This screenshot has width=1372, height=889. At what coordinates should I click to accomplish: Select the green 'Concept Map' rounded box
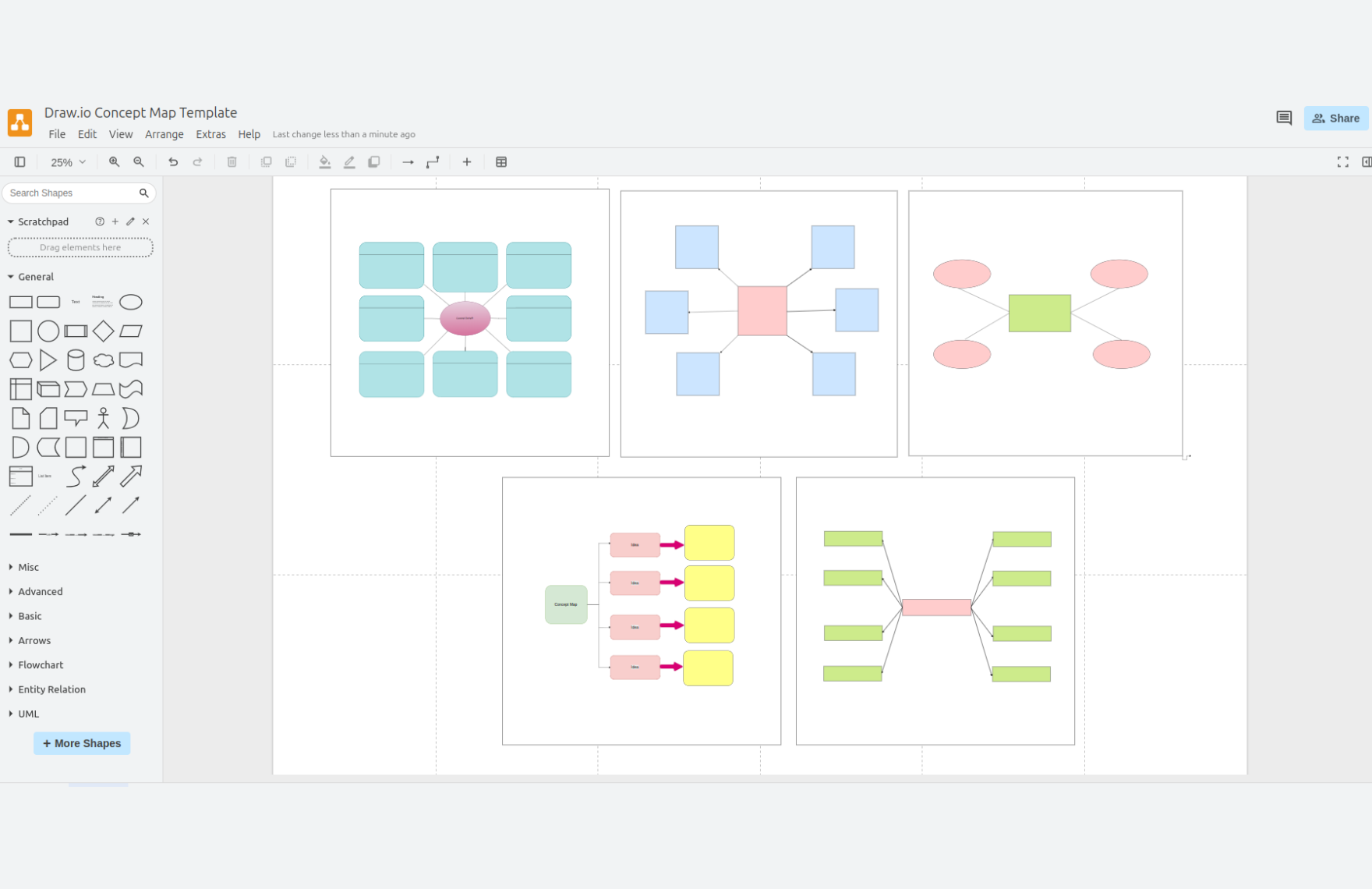tap(566, 604)
